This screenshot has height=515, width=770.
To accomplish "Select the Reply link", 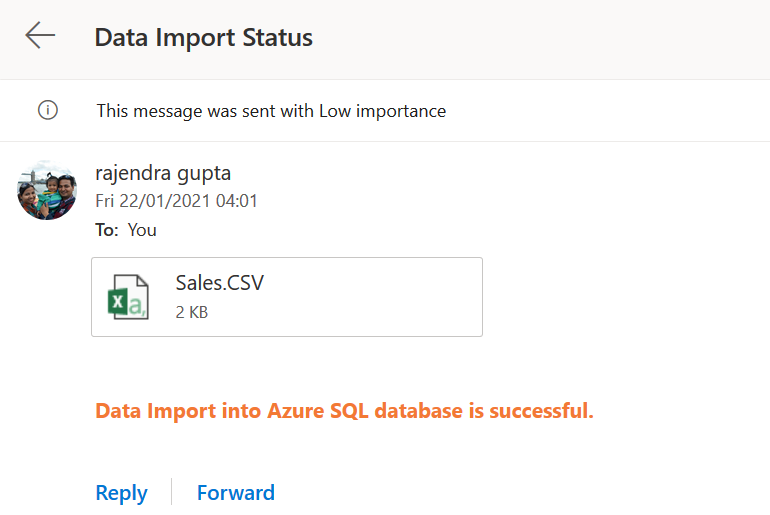I will 121,493.
